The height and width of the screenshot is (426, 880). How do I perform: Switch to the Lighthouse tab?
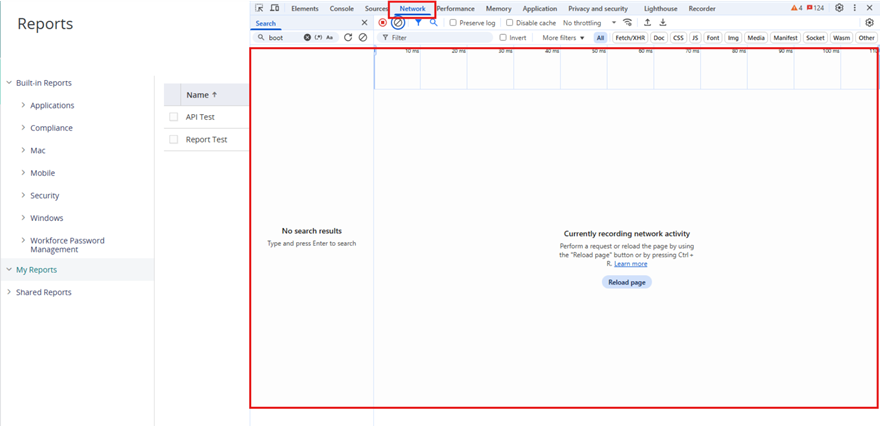(x=661, y=8)
